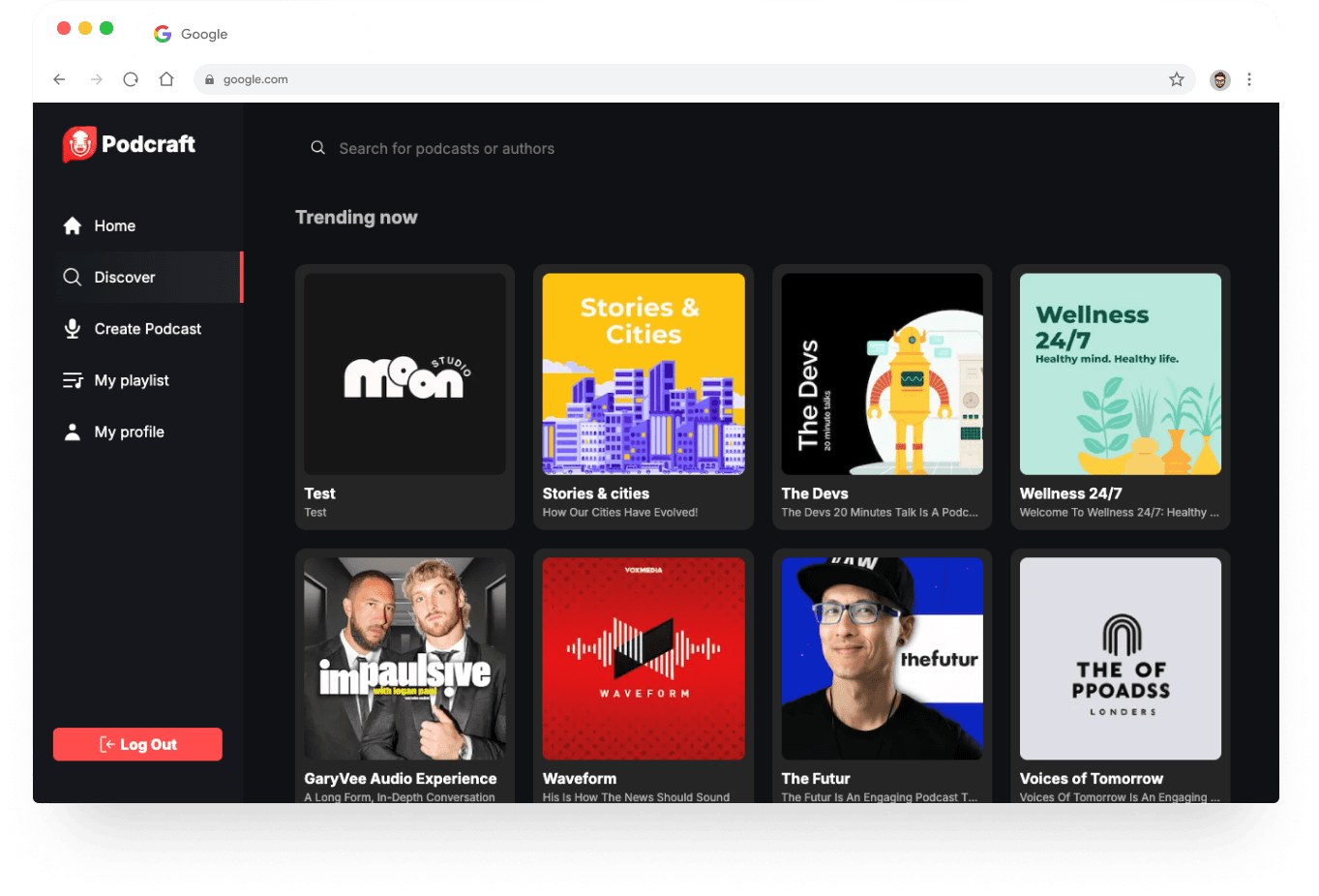Click the Podcraft brand name
Image resolution: width=1319 pixels, height=896 pixels.
[x=148, y=144]
